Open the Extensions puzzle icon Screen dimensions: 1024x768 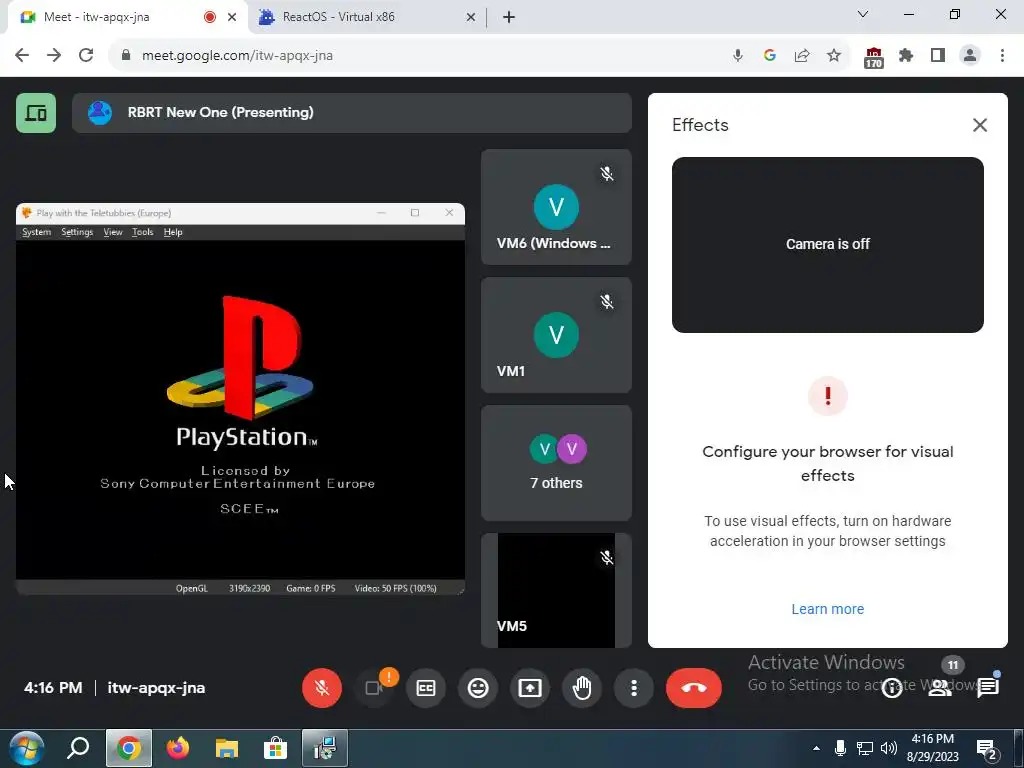point(905,56)
